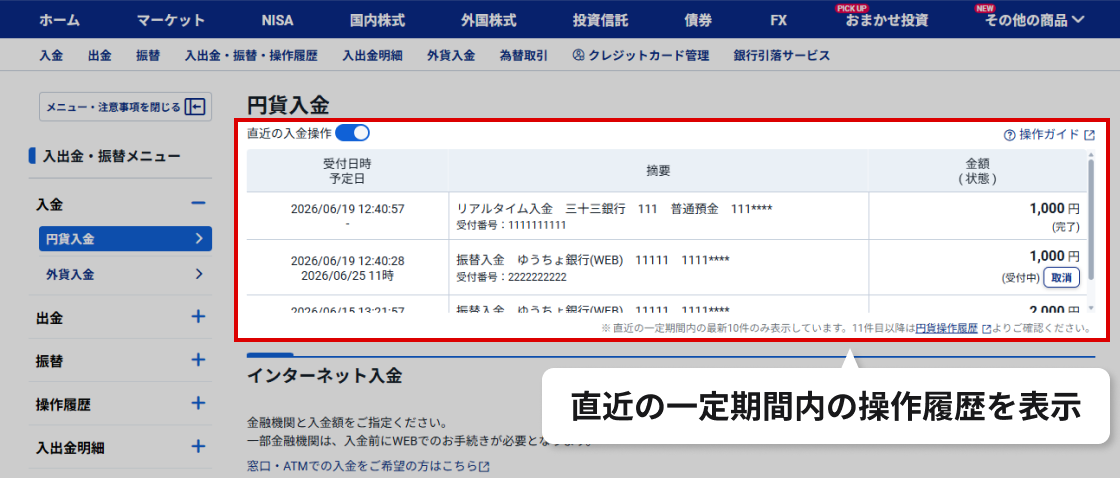Open クレジットカード管理 in sub navigation
Viewport: 1120px width, 478px height.
click(x=641, y=56)
